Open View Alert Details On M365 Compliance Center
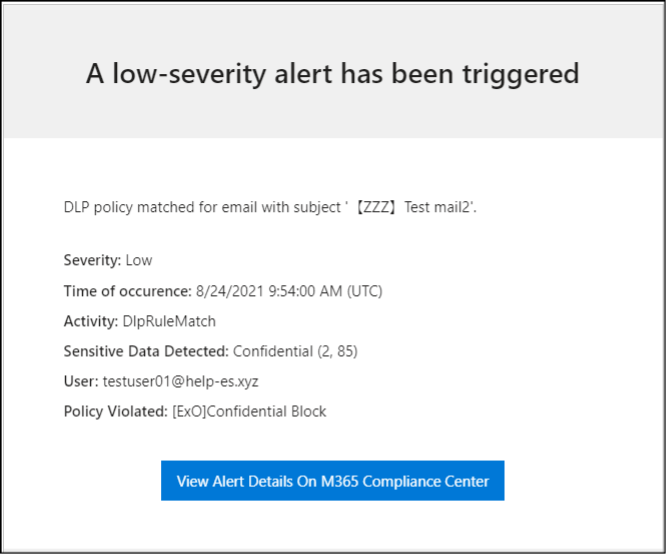Viewport: 666px width, 554px height. point(333,481)
